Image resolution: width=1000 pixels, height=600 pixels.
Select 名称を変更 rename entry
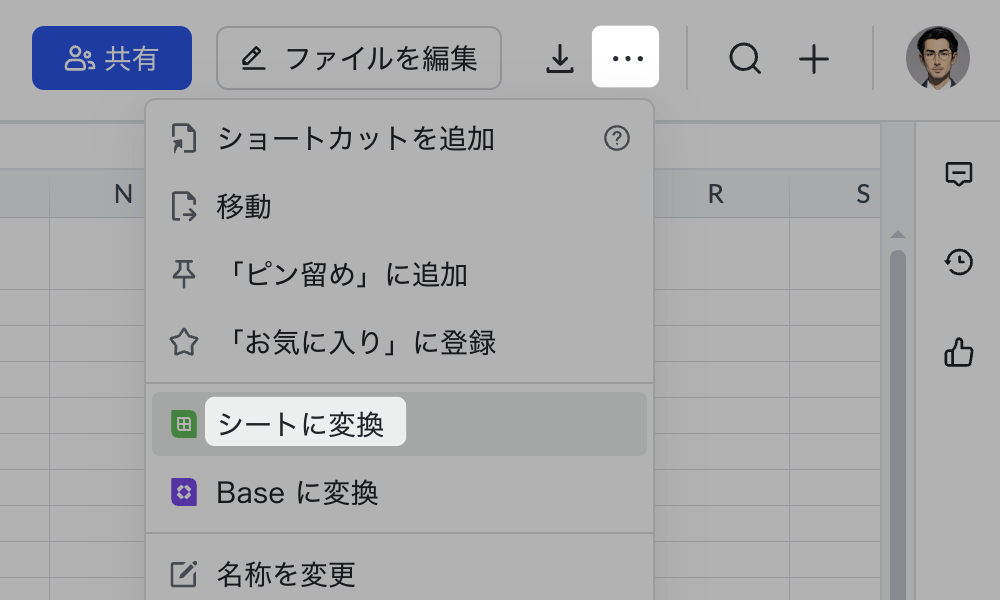pyautogui.click(x=399, y=574)
